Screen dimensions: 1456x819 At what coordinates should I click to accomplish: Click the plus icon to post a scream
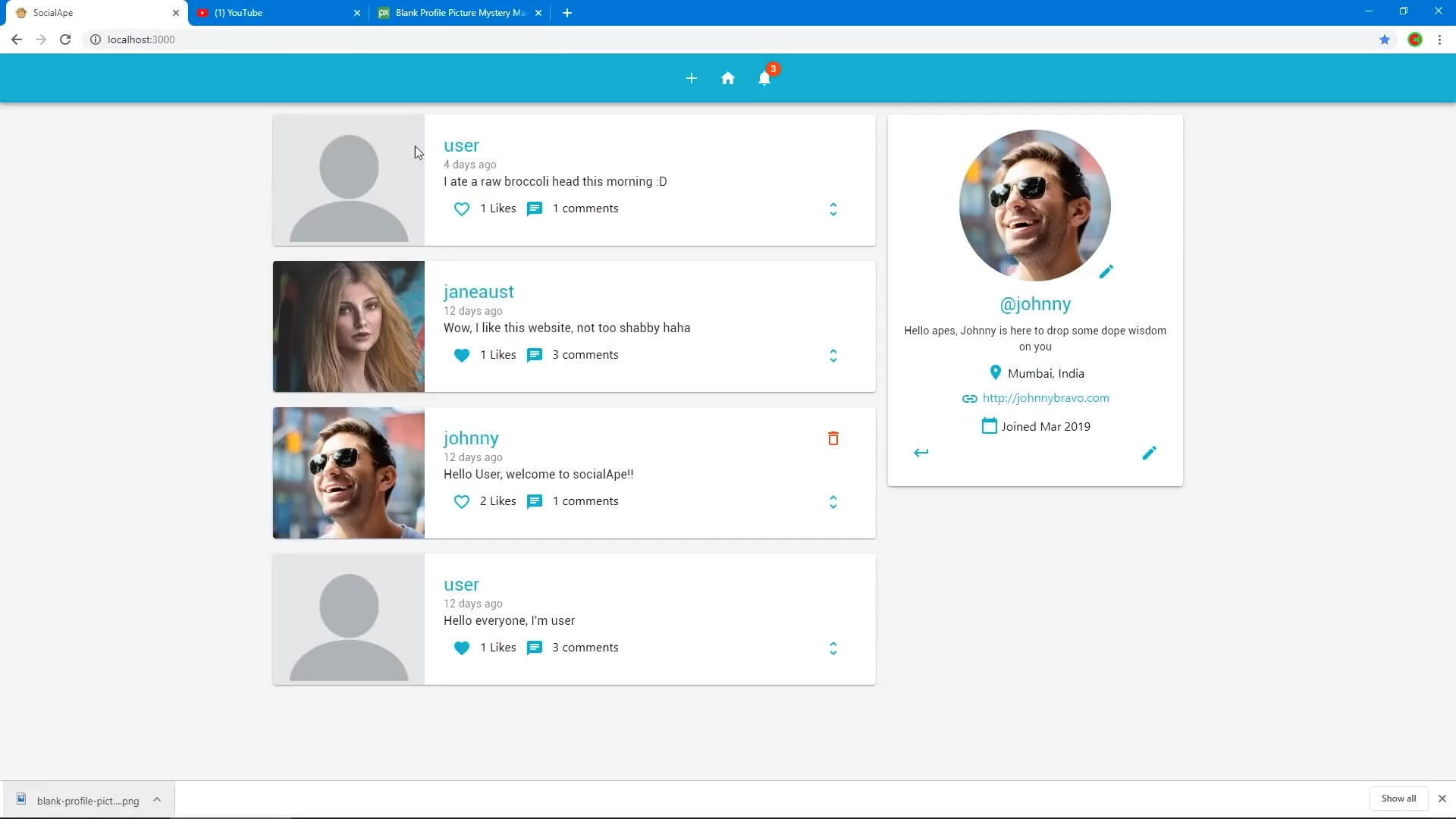click(691, 78)
